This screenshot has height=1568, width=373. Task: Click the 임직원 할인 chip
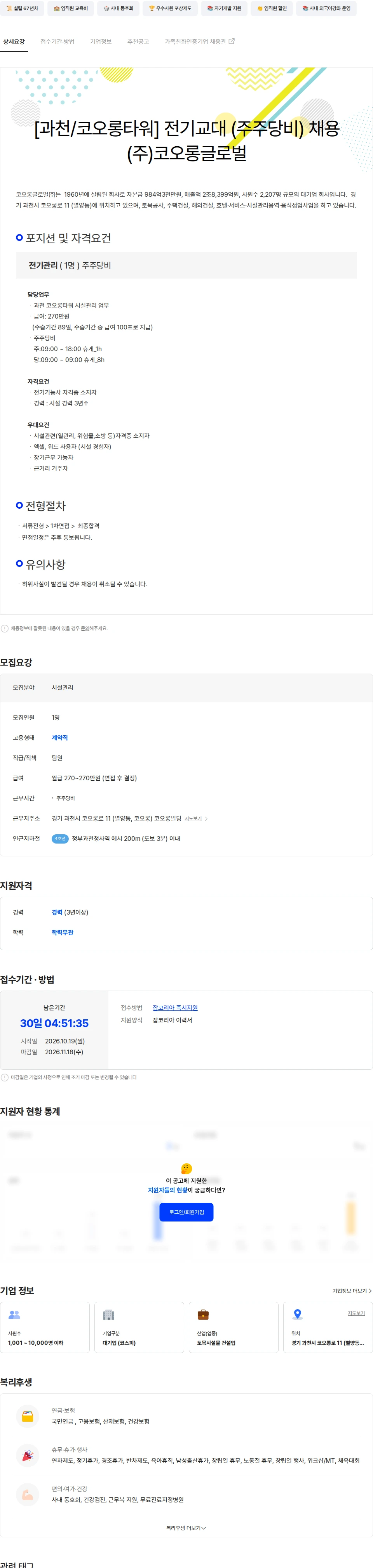pyautogui.click(x=272, y=9)
